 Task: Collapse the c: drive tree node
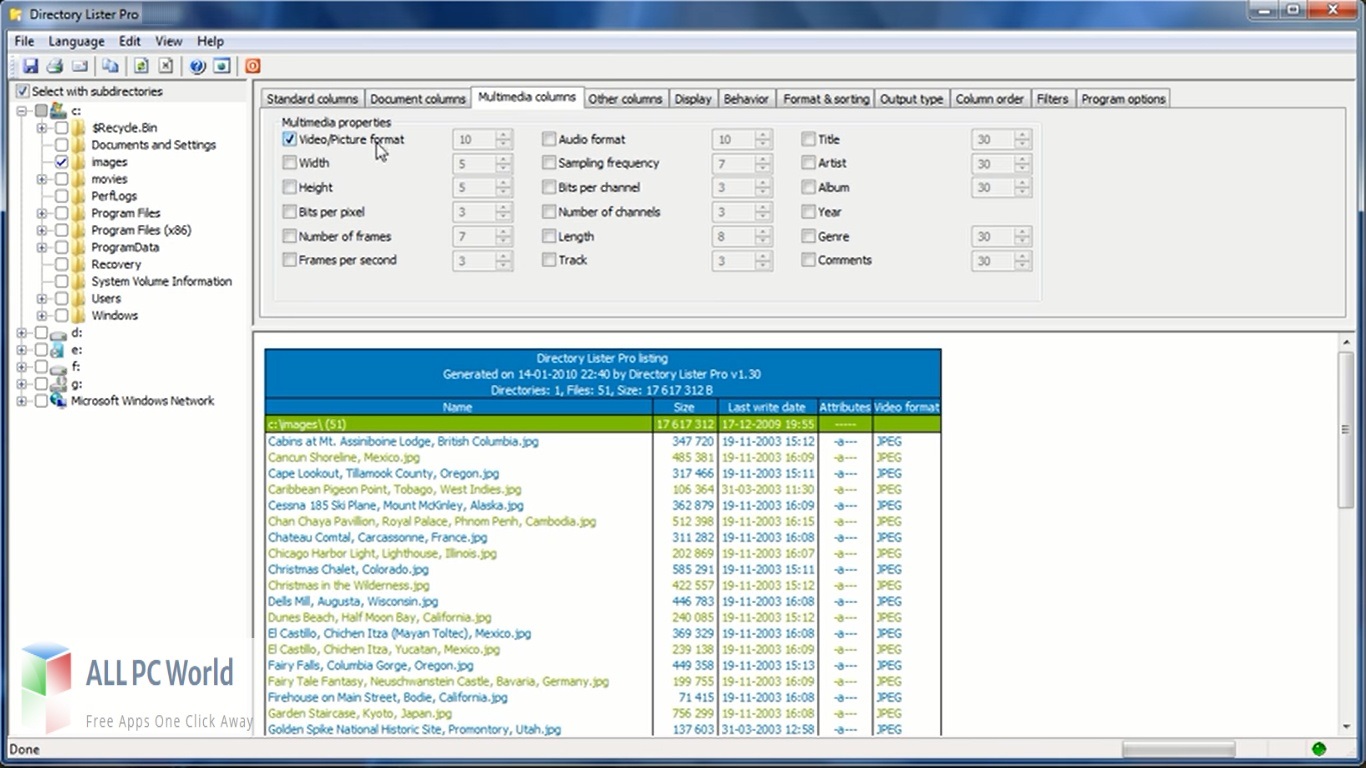22,111
